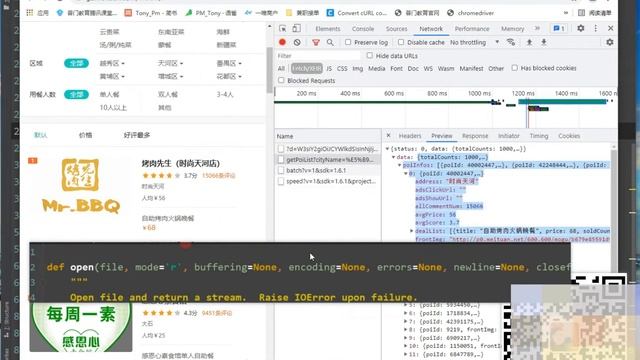Open the PM_Tony bookmark
This screenshot has height=360, width=640.
click(x=211, y=13)
